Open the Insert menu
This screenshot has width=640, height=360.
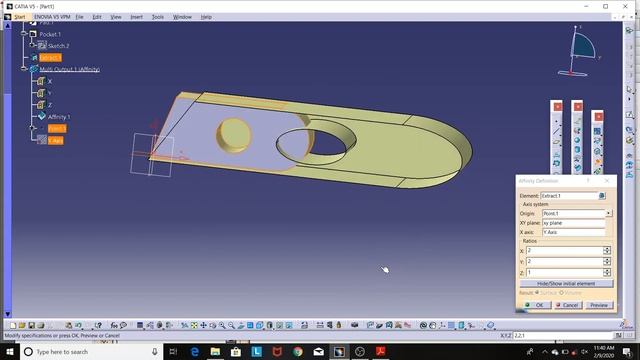136,17
